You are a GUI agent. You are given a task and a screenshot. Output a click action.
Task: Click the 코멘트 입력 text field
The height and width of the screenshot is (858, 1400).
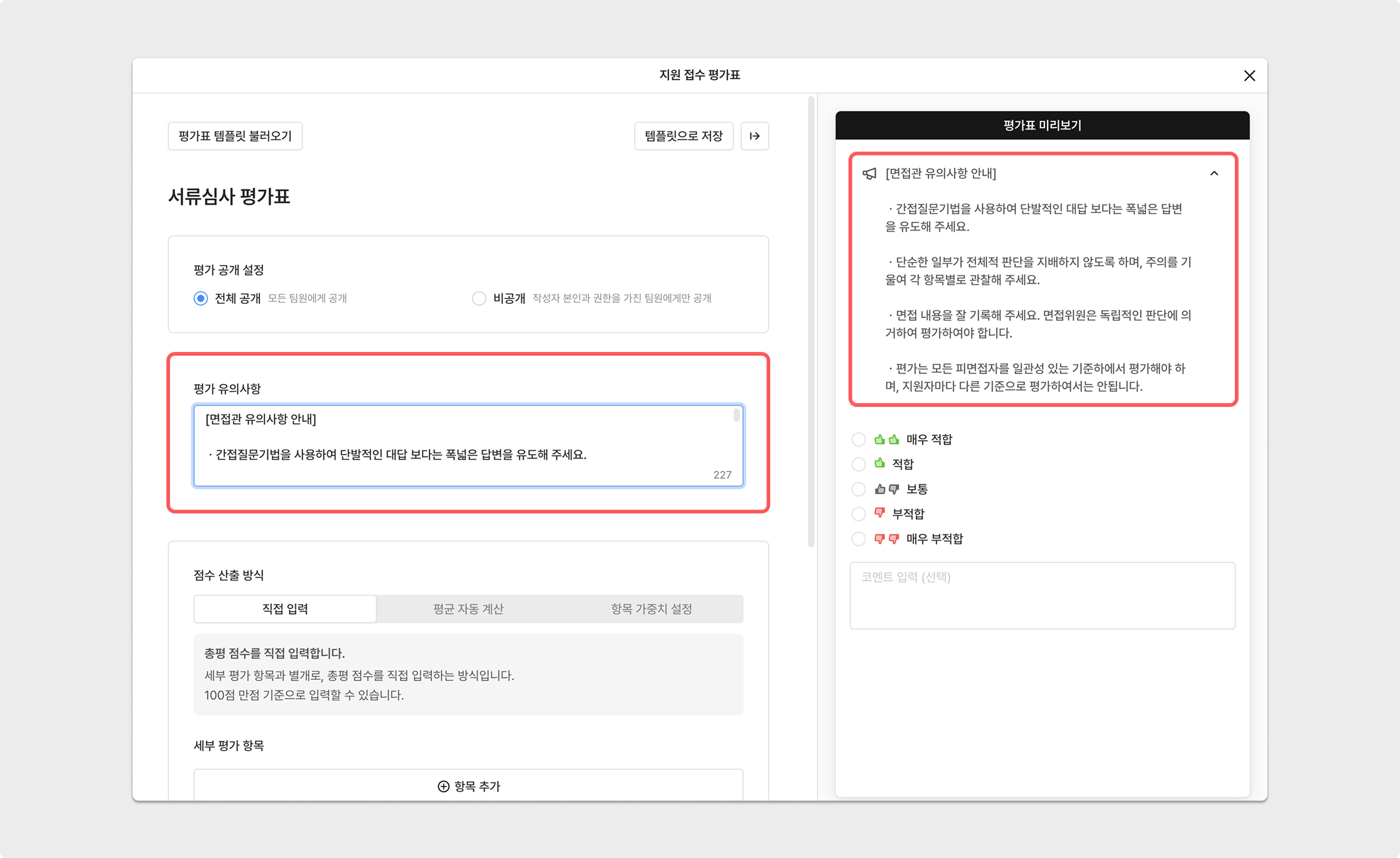pos(1042,595)
